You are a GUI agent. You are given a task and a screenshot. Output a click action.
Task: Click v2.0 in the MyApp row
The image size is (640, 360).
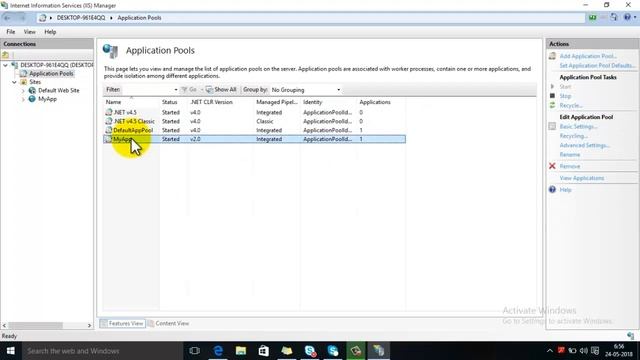pos(195,139)
